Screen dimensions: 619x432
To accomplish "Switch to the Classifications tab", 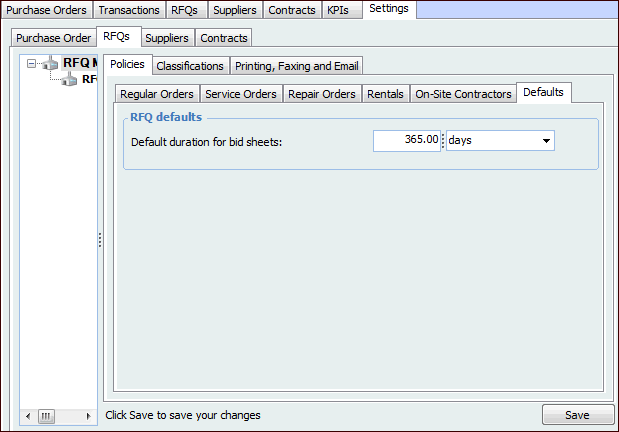I will (190, 66).
